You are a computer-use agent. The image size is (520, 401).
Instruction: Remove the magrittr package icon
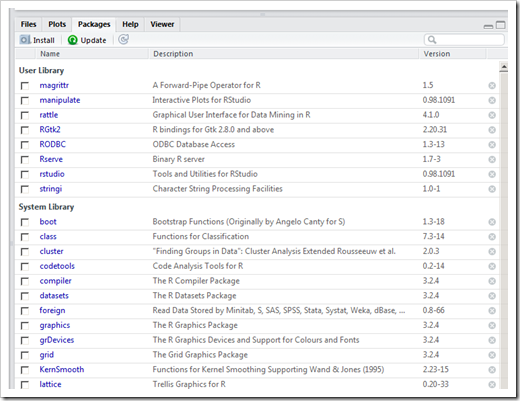click(492, 86)
